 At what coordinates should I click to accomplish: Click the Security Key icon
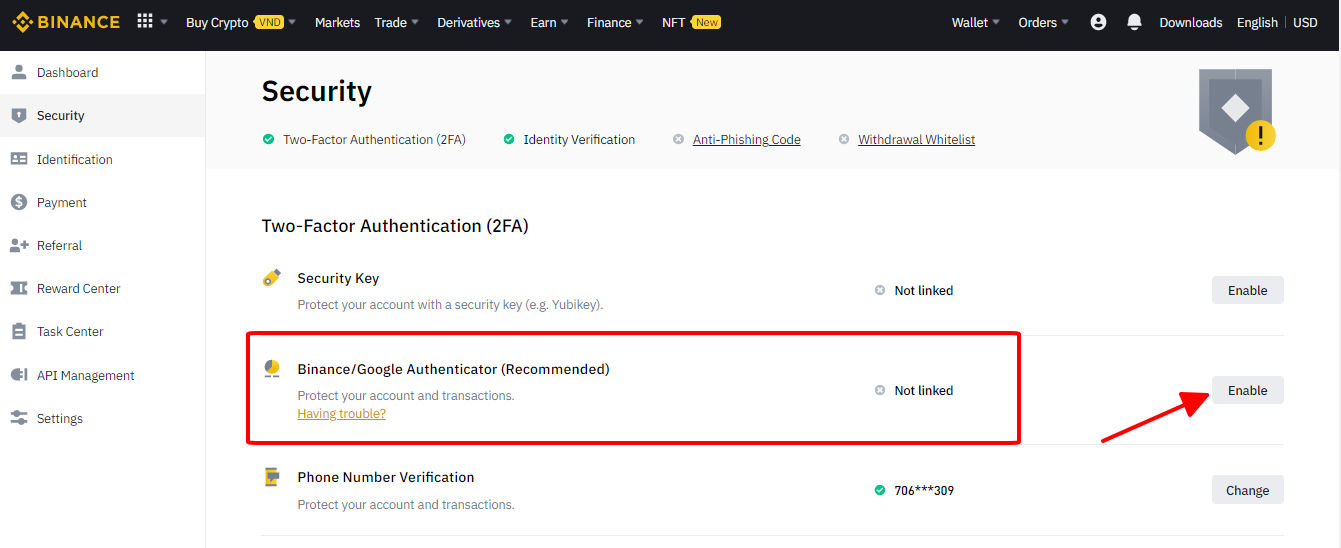[x=272, y=278]
